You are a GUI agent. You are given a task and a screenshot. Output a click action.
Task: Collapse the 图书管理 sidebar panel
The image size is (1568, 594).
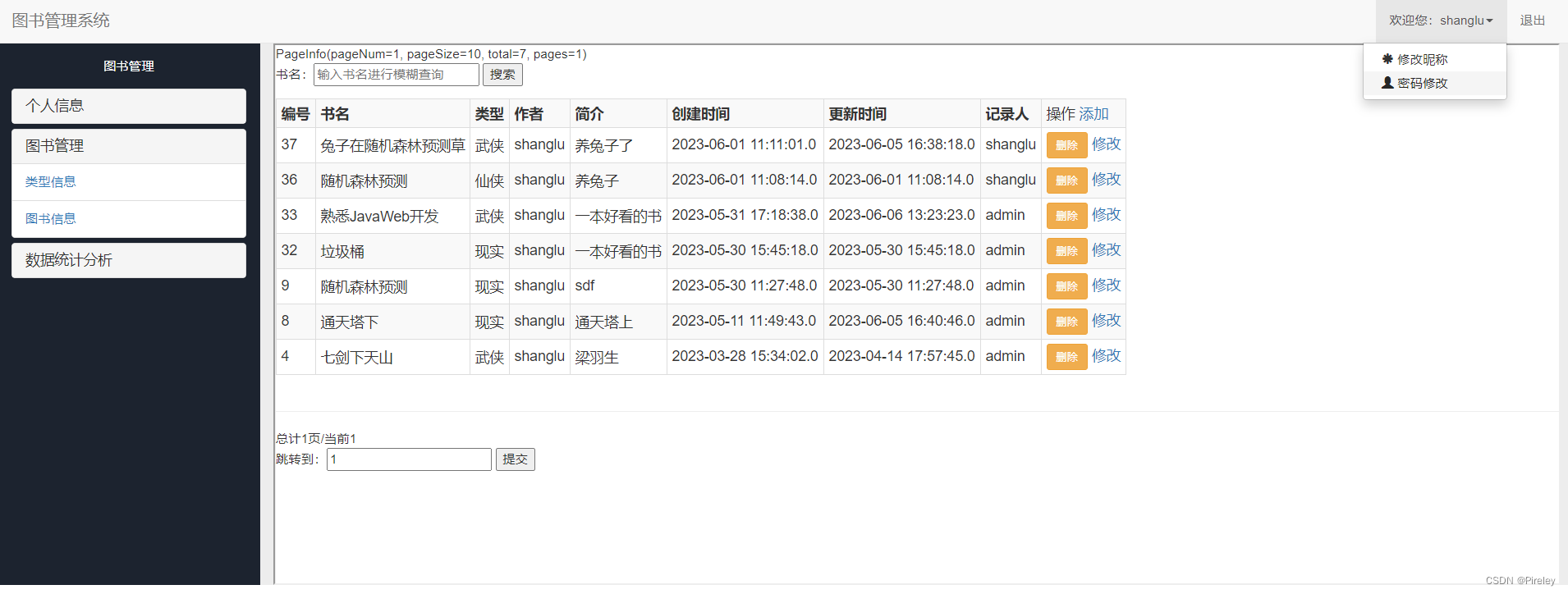[129, 146]
